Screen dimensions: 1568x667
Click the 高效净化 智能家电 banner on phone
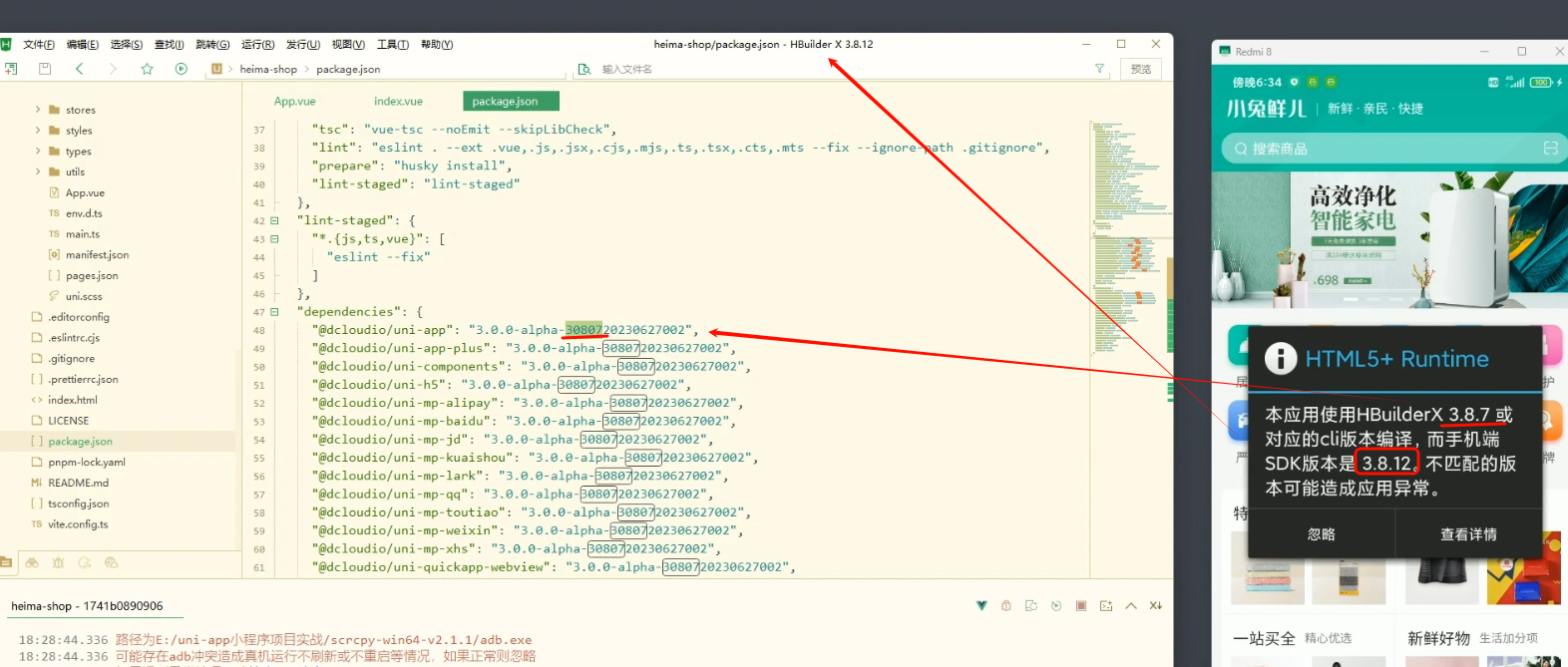tap(1389, 239)
